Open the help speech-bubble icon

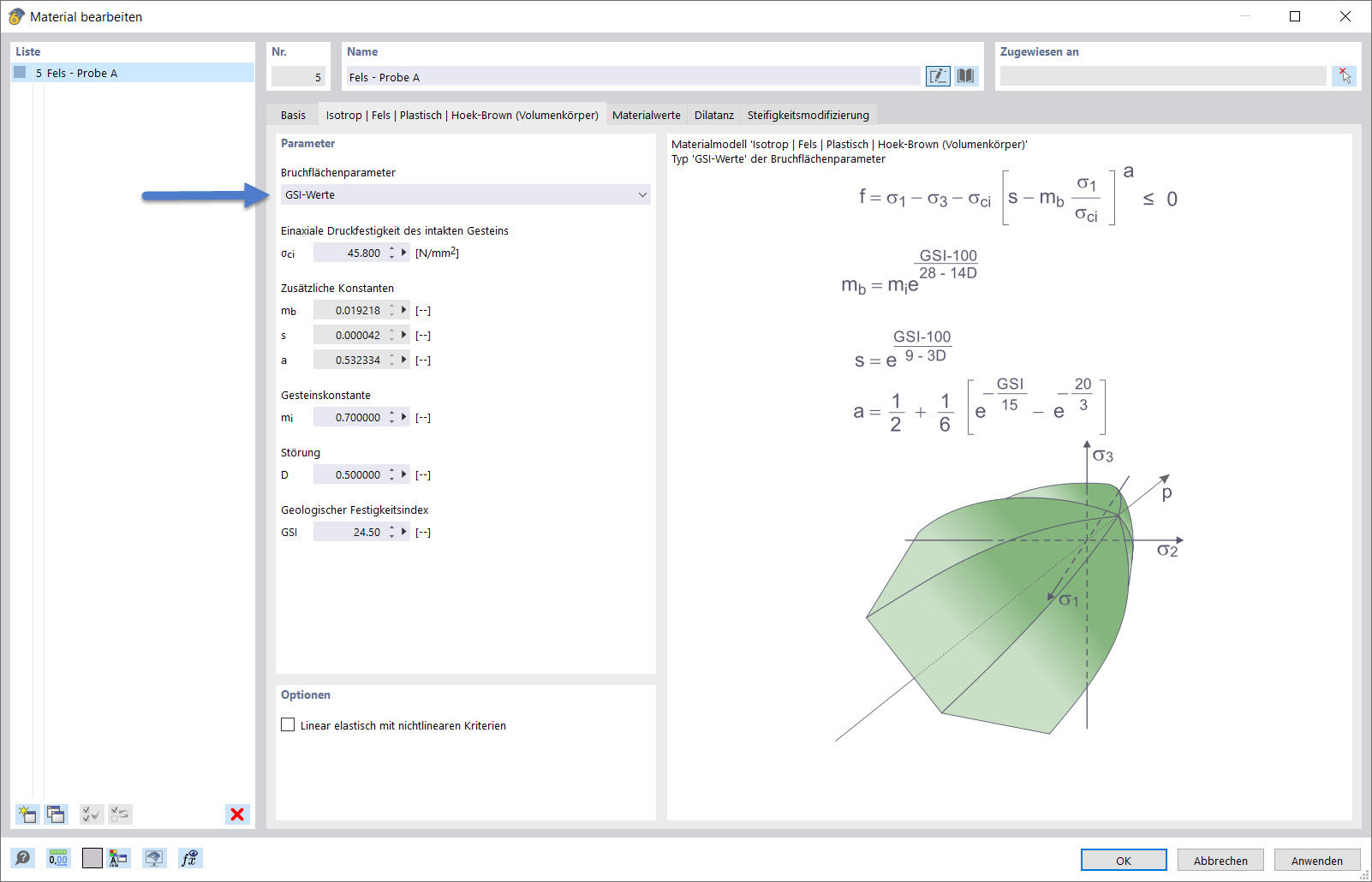pos(23,858)
